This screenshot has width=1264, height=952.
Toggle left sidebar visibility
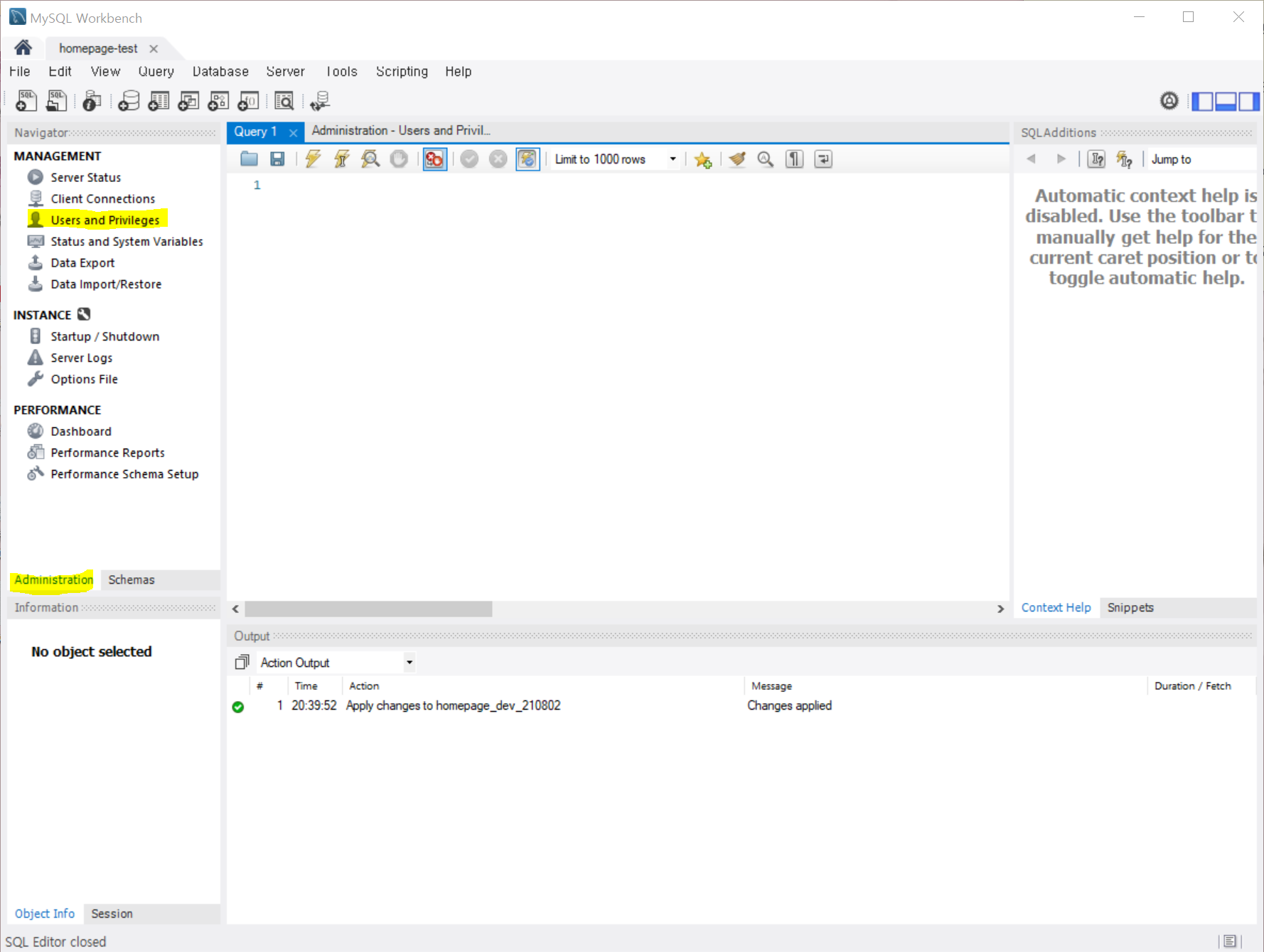click(1203, 101)
